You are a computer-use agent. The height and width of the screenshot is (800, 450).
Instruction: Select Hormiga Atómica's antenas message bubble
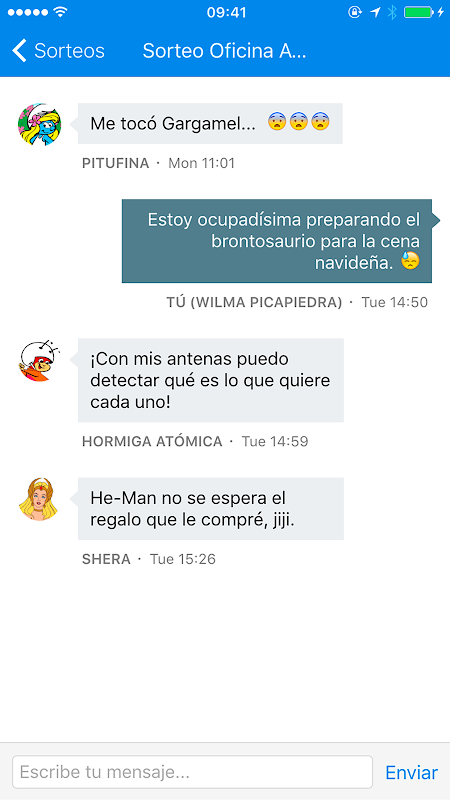[211, 380]
